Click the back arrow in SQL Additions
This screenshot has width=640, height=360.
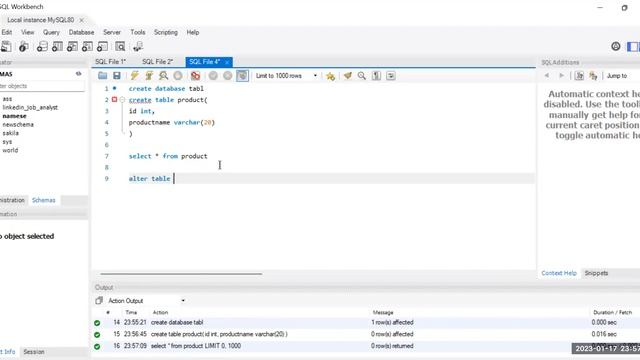coord(547,76)
